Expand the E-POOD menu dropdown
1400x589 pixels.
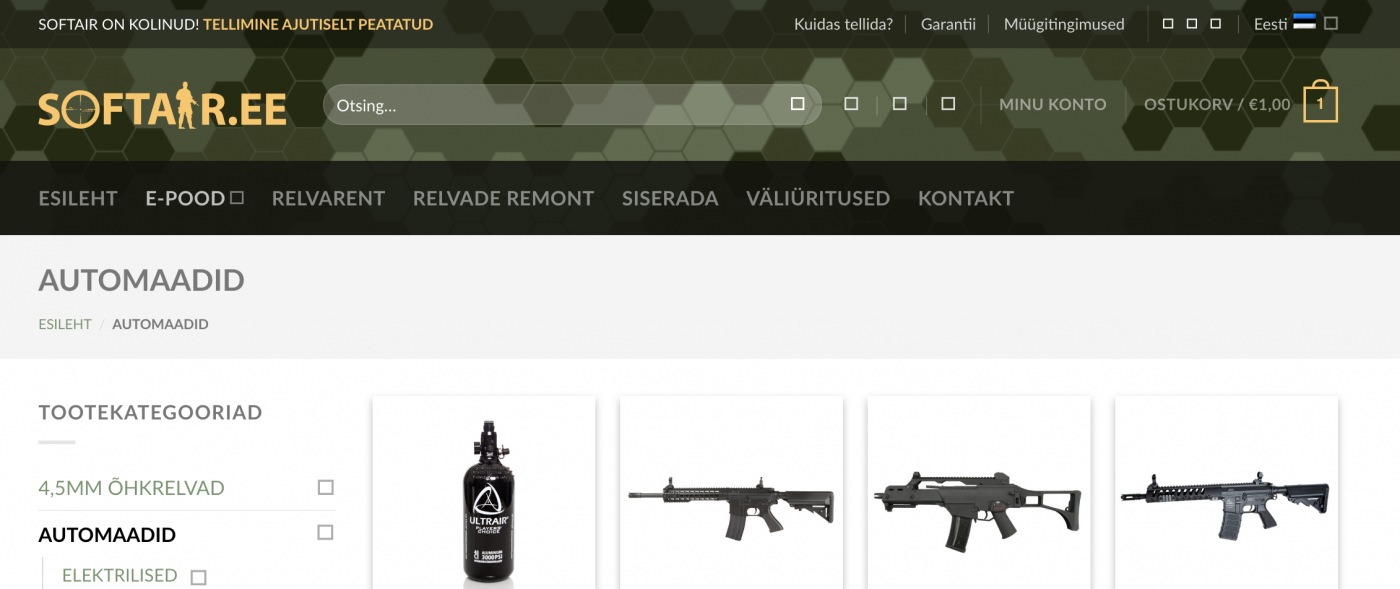(x=237, y=198)
